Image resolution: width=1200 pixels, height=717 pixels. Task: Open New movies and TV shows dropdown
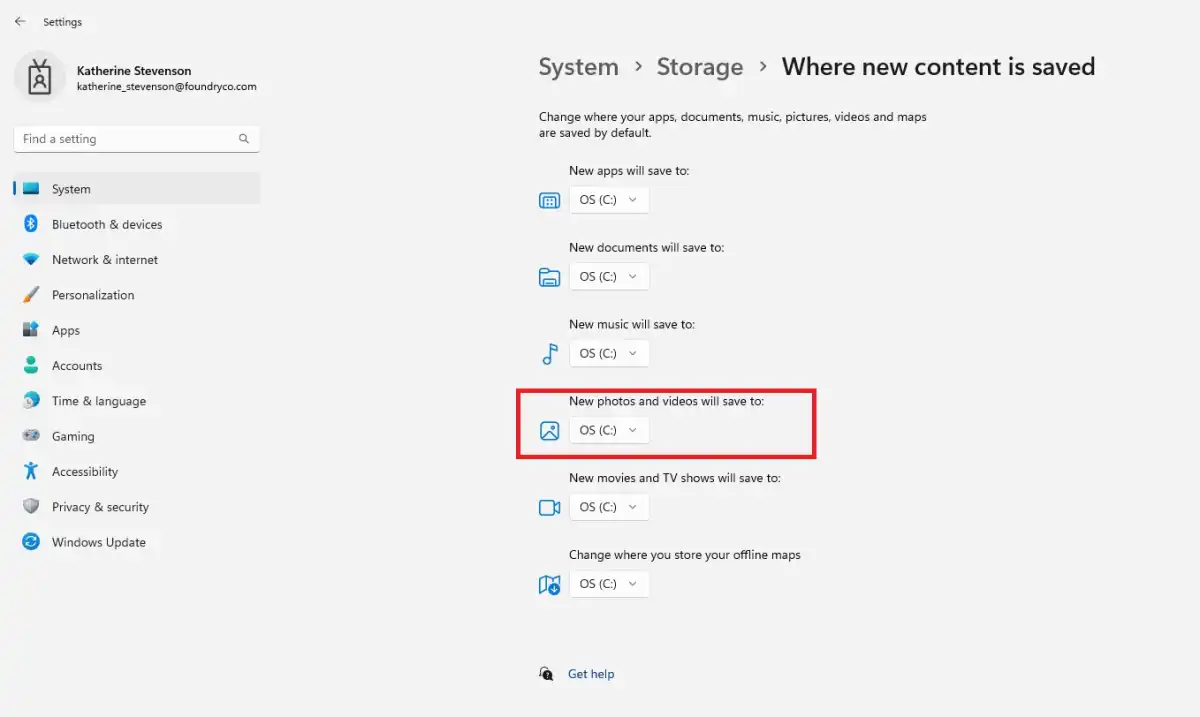(x=609, y=507)
